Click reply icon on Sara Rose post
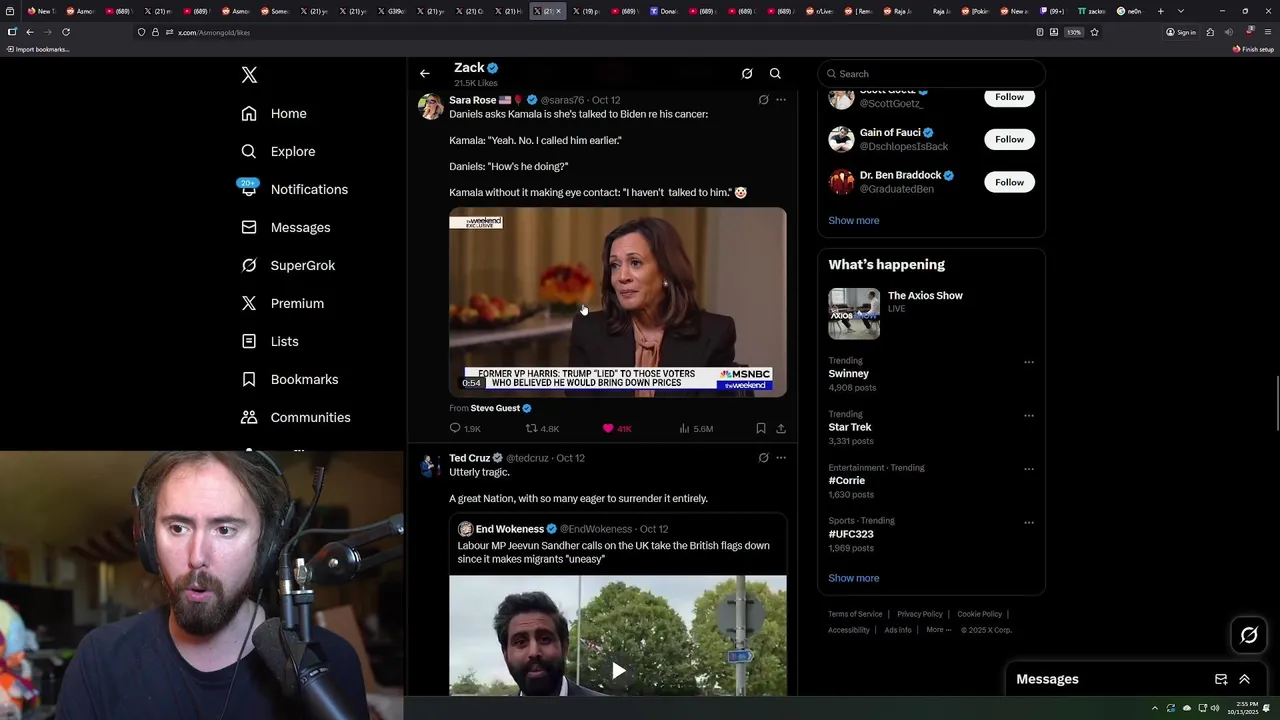The width and height of the screenshot is (1280, 720). [455, 428]
